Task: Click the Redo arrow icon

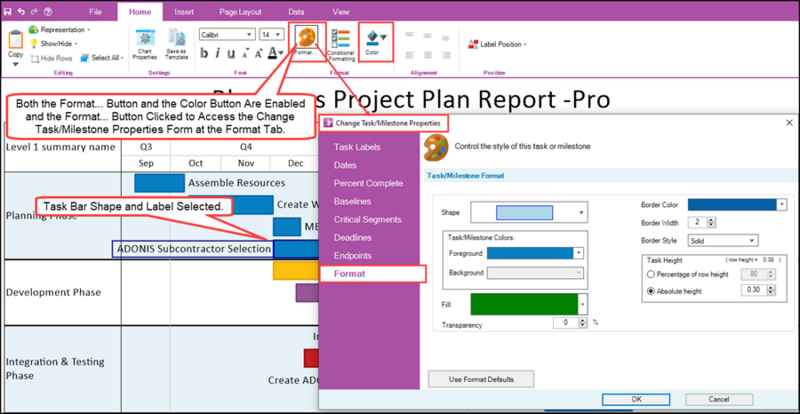Action: [x=34, y=11]
